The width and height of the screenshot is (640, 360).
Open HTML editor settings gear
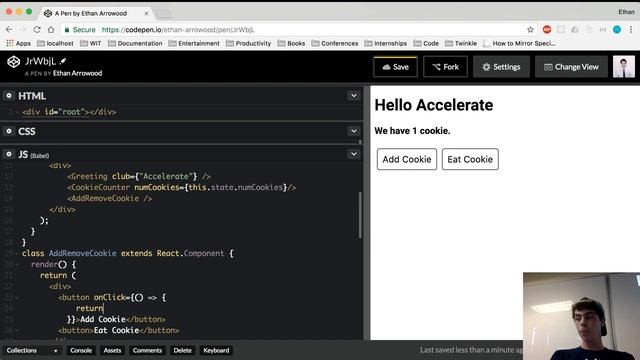[x=9, y=96]
